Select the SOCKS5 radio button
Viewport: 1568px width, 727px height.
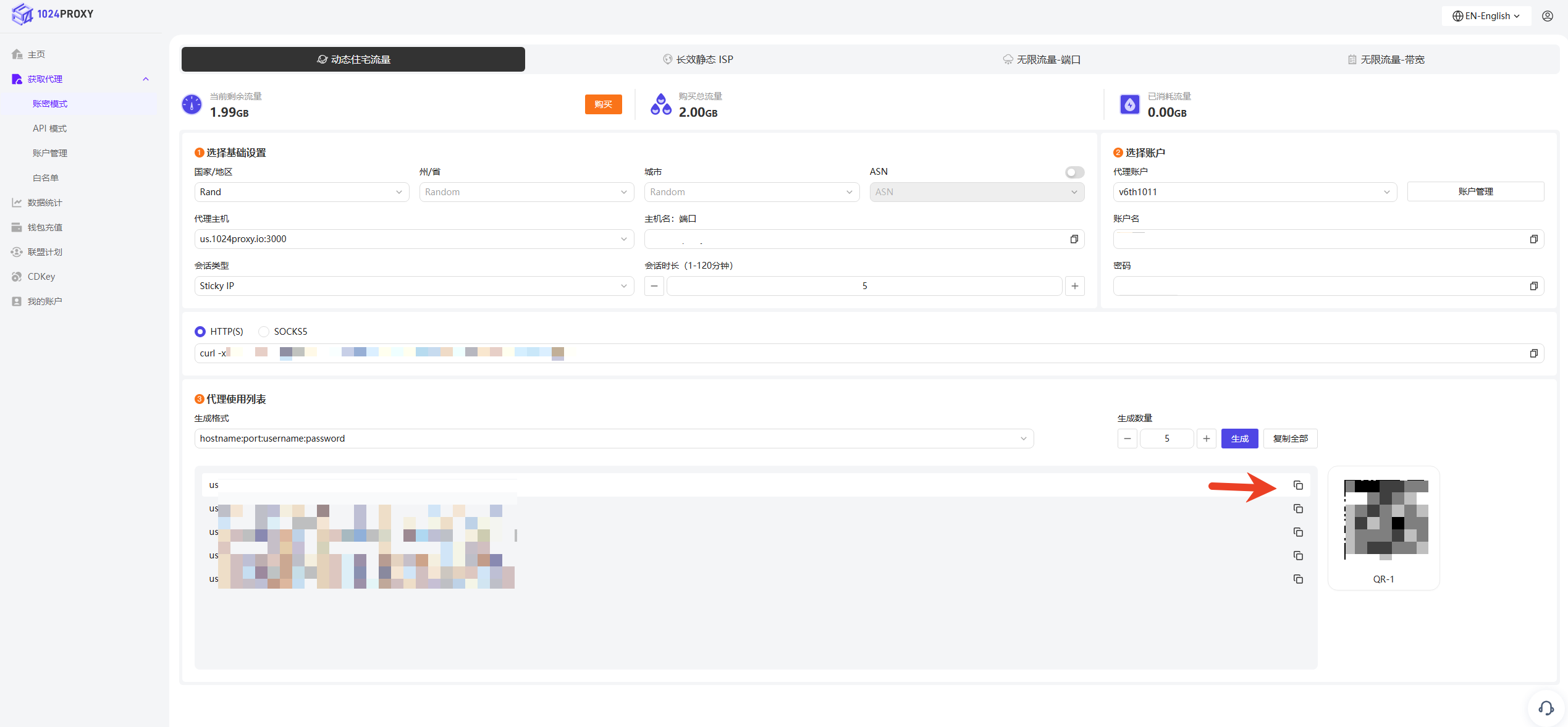click(x=264, y=332)
